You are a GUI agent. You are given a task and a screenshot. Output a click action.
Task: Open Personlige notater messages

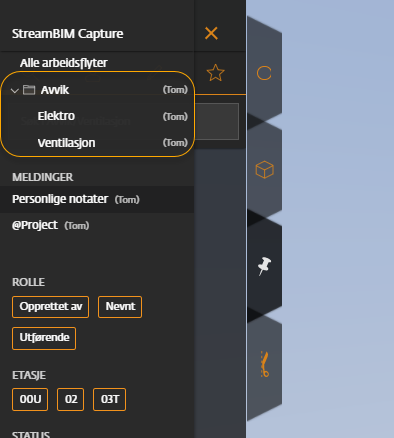(97, 199)
